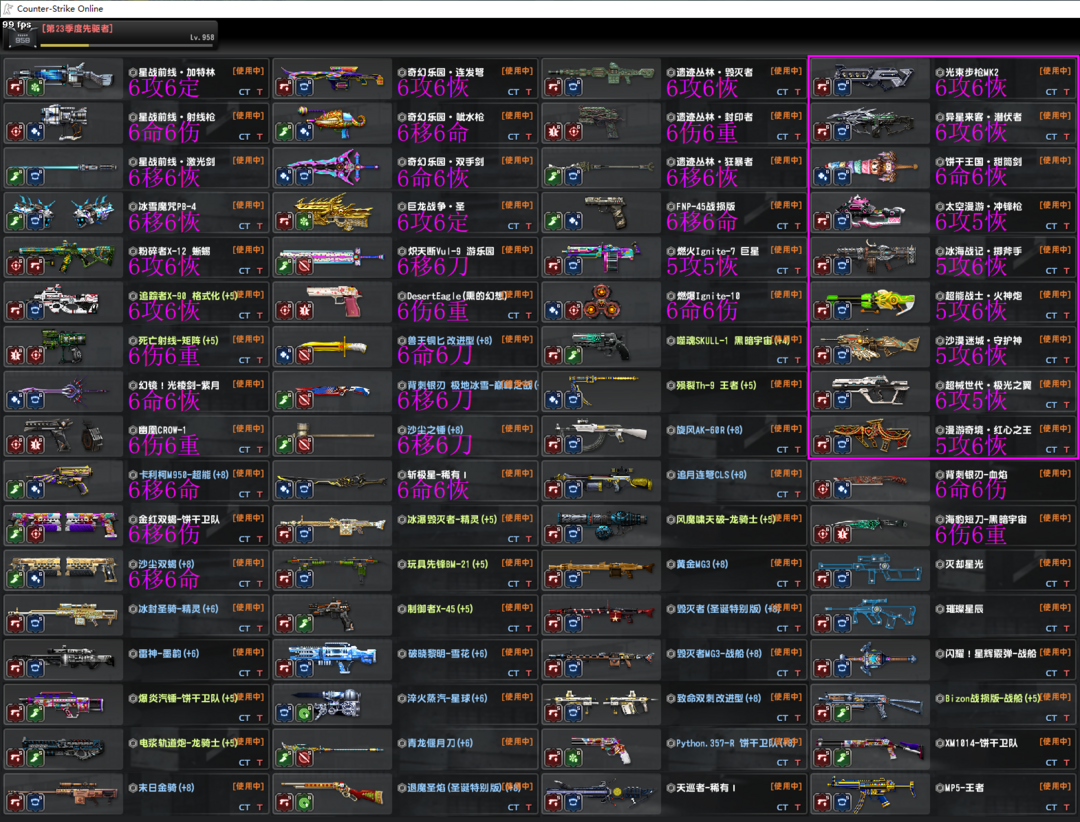Viewport: 1080px width, 822px height.
Task: Click the Counter-Strike Online window title text
Action: 60,9
